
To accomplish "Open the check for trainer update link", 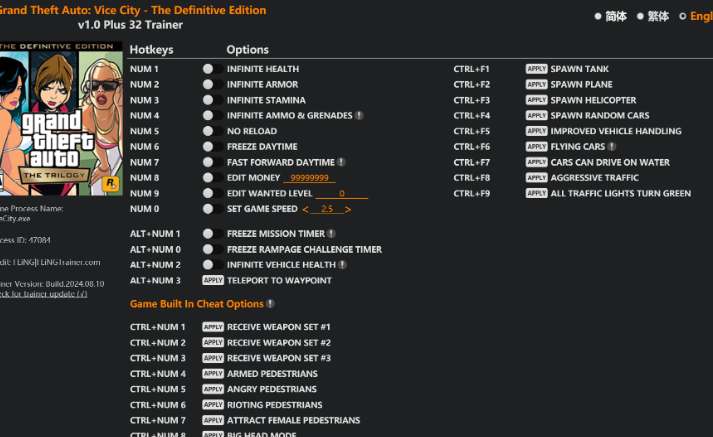I will click(44, 294).
